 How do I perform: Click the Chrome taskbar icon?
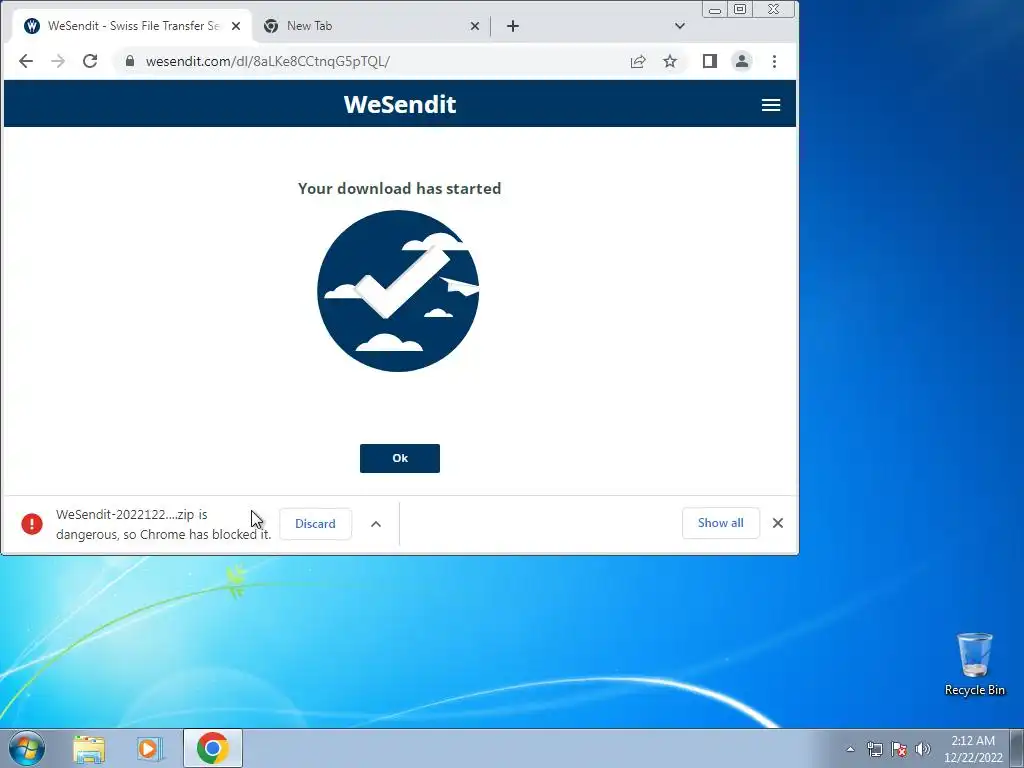pyautogui.click(x=213, y=748)
